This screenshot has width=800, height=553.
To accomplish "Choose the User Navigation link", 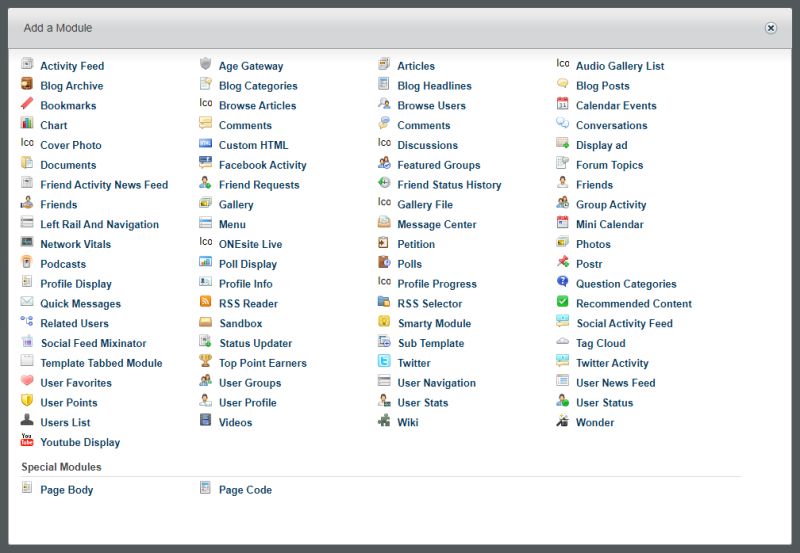I will tap(437, 383).
